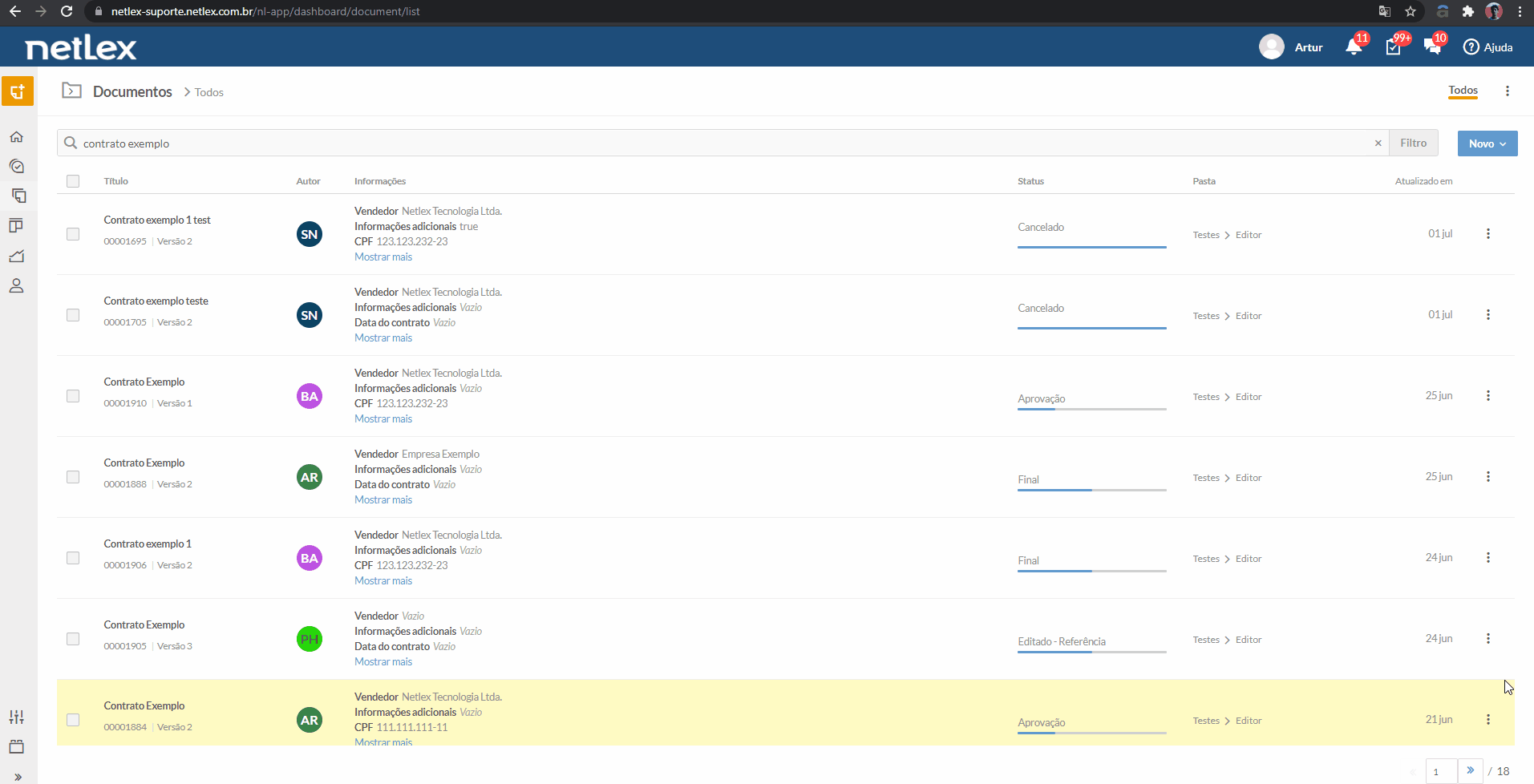Open options menu for document 00001905
Screen dimensions: 1534x784
[1488, 639]
